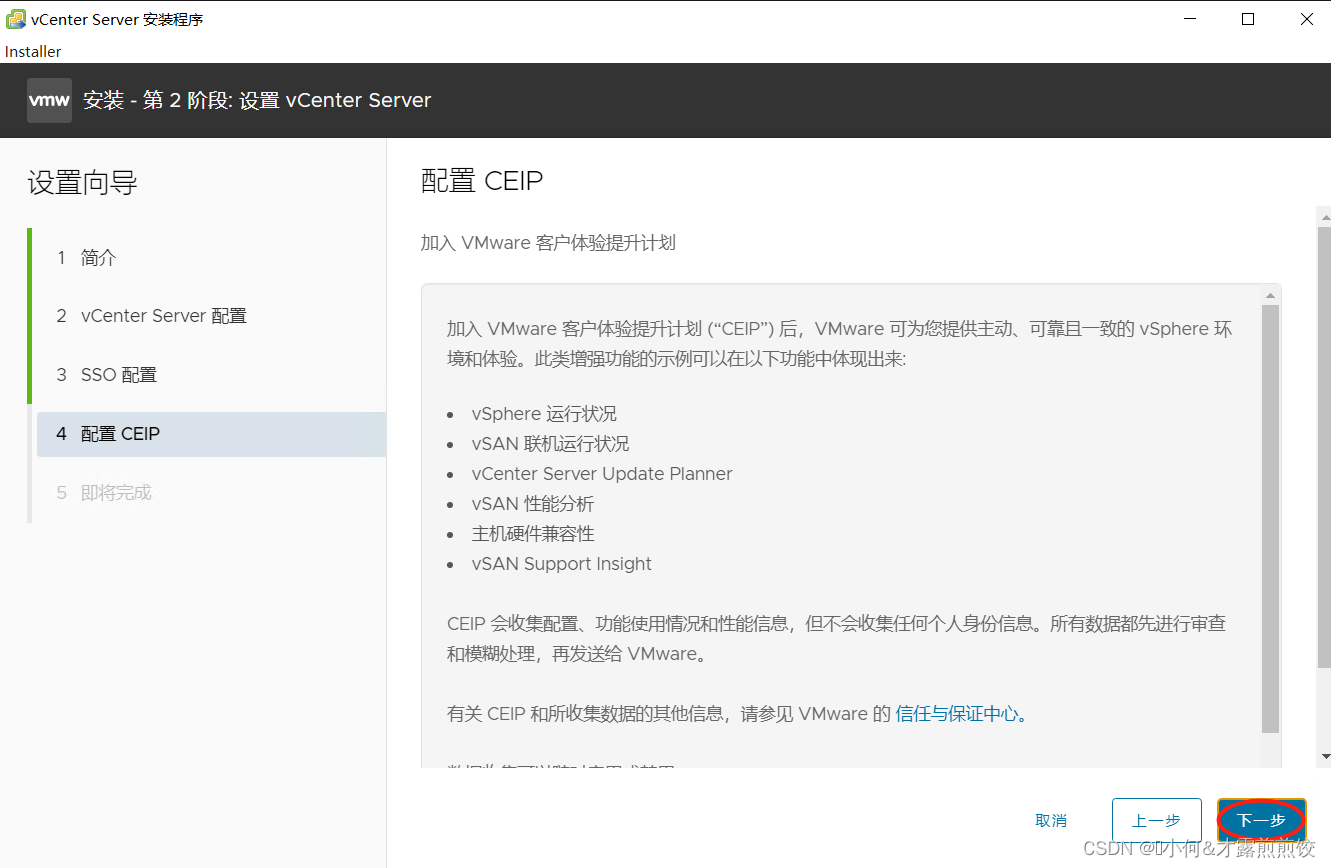
Task: Select step 2 vCenter Server 配置
Action: click(211, 316)
